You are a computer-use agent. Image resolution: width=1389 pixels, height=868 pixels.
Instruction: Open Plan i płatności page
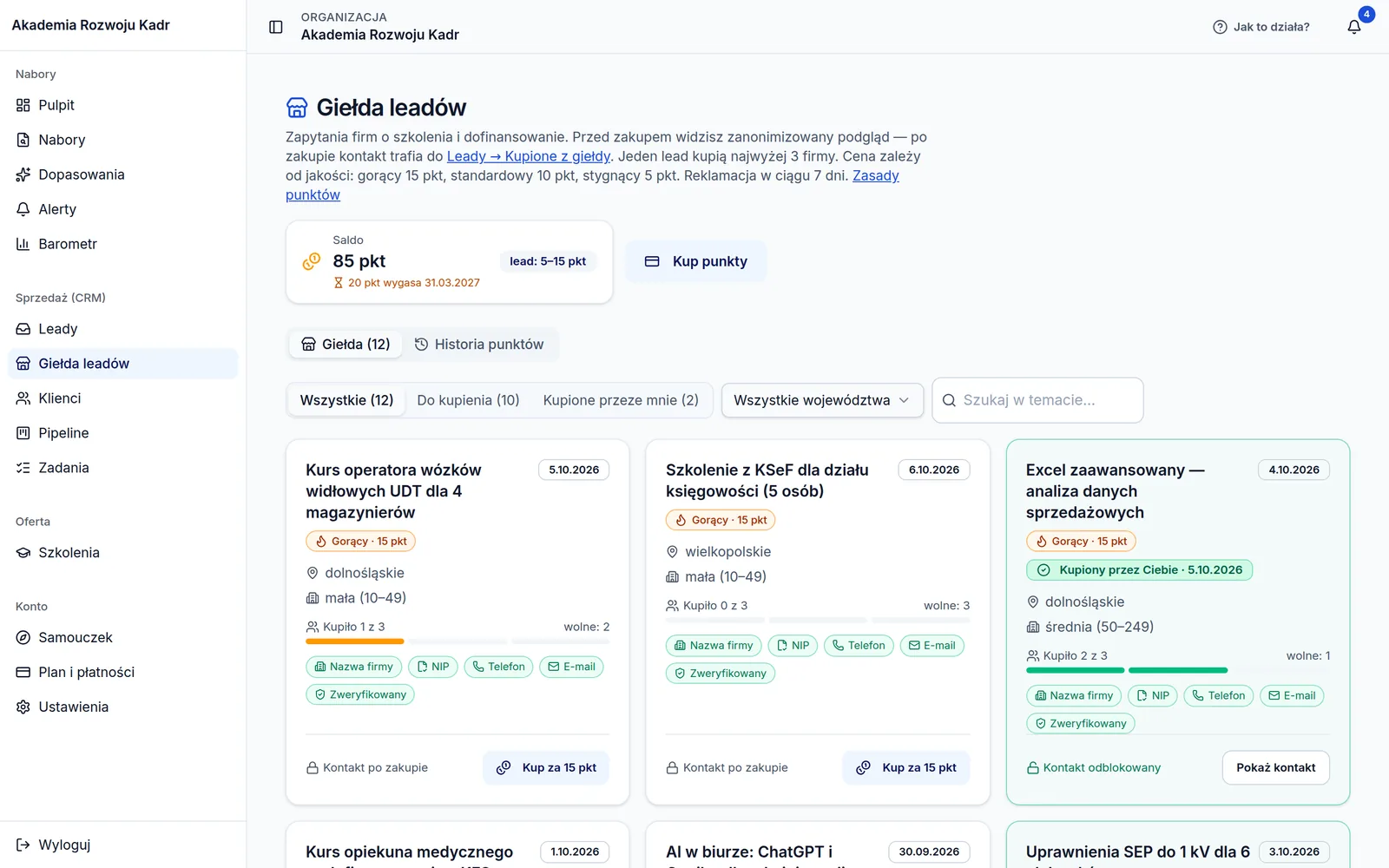click(122, 673)
